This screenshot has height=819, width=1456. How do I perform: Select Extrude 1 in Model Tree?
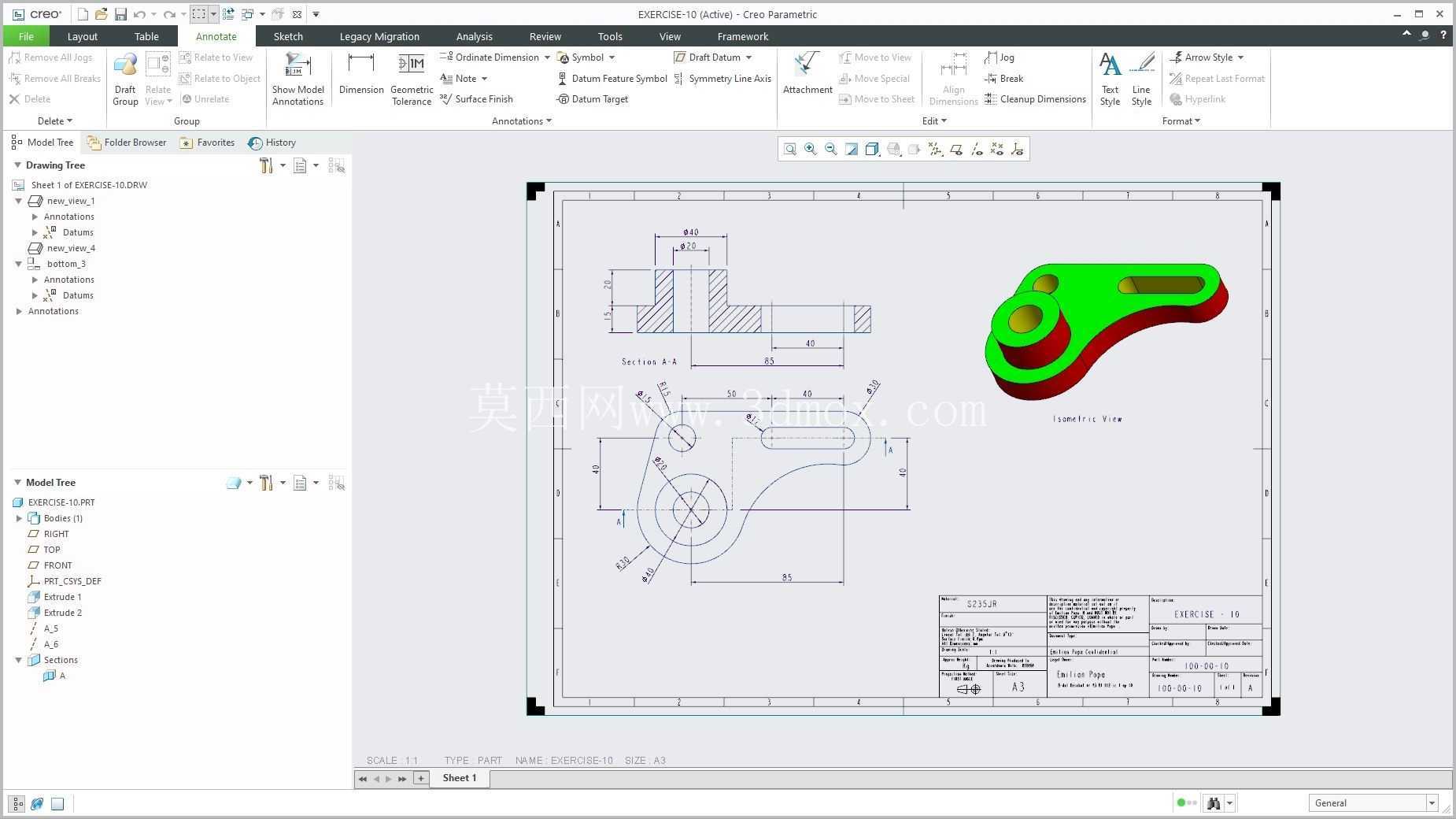[x=54, y=597]
